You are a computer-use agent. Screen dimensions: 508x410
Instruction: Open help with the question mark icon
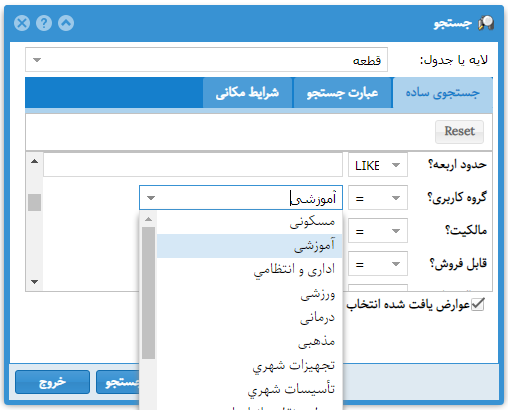(44, 23)
